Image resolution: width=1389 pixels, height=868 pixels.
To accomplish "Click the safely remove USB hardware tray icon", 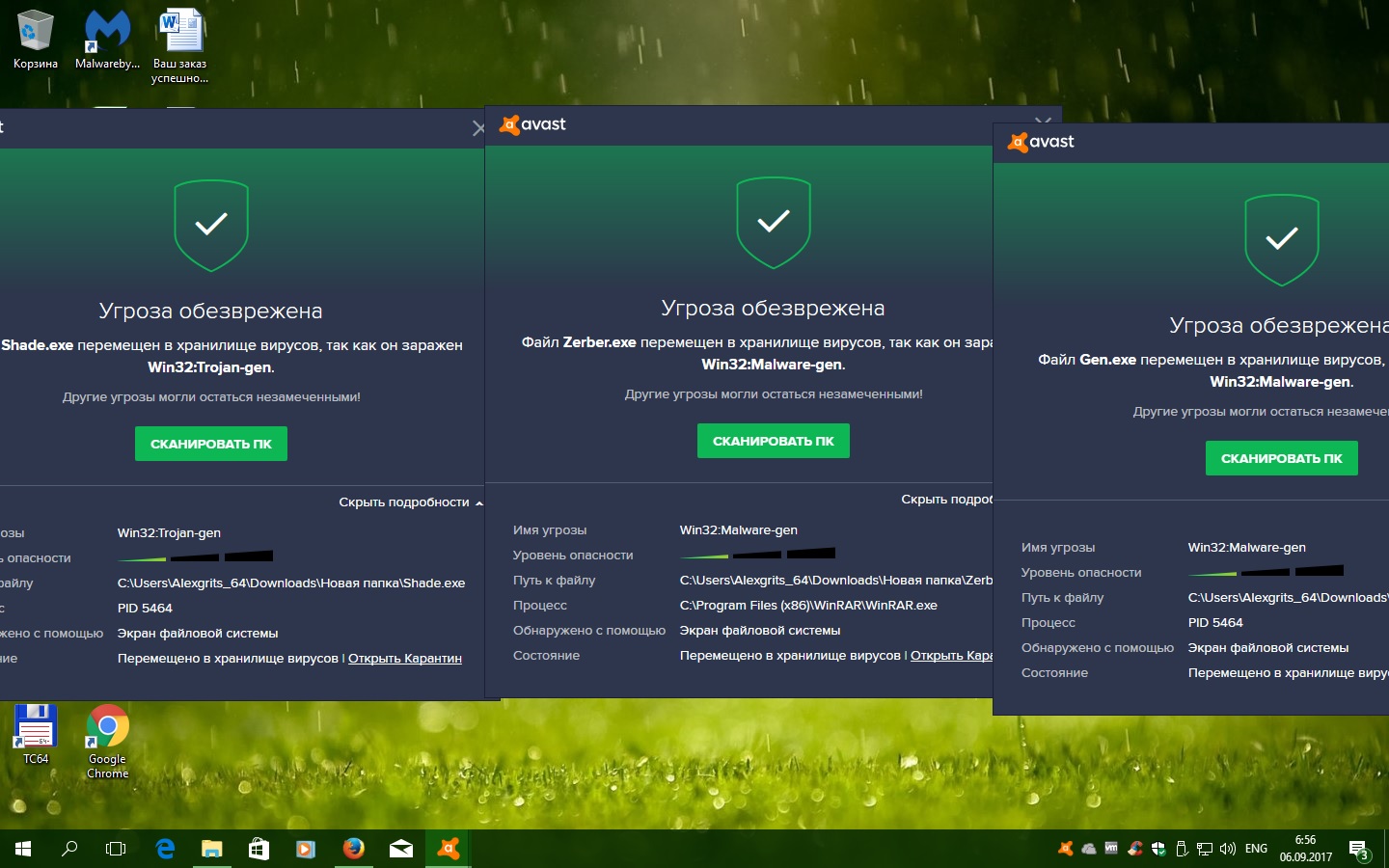I will [x=1182, y=849].
